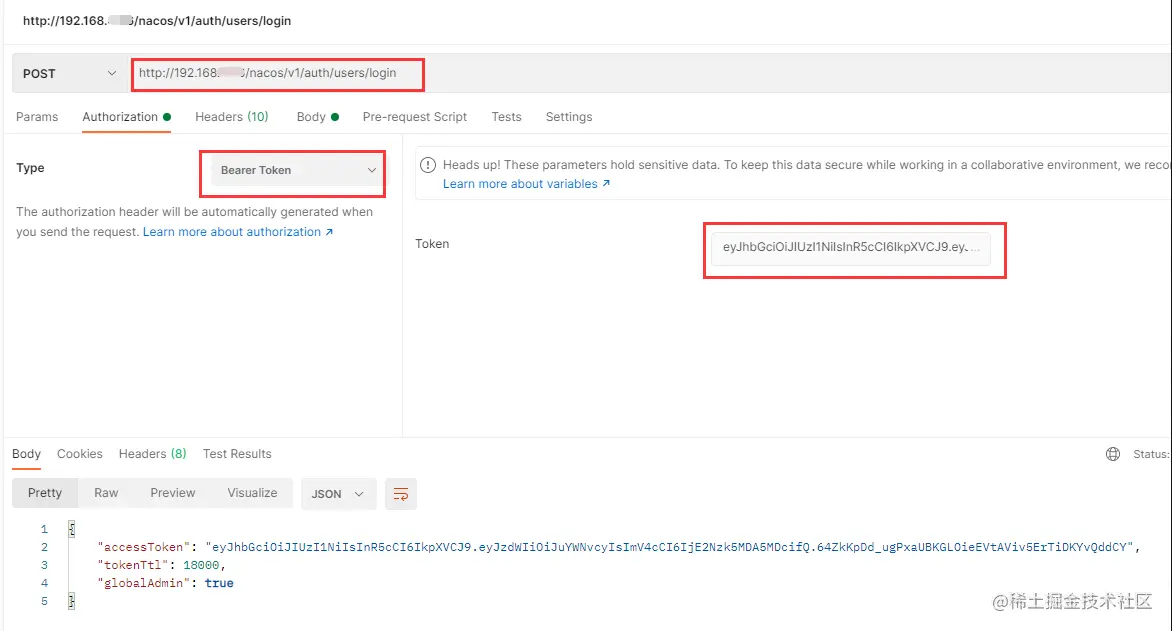Image resolution: width=1172 pixels, height=631 pixels.
Task: Open the Settings tab
Action: [x=569, y=117]
